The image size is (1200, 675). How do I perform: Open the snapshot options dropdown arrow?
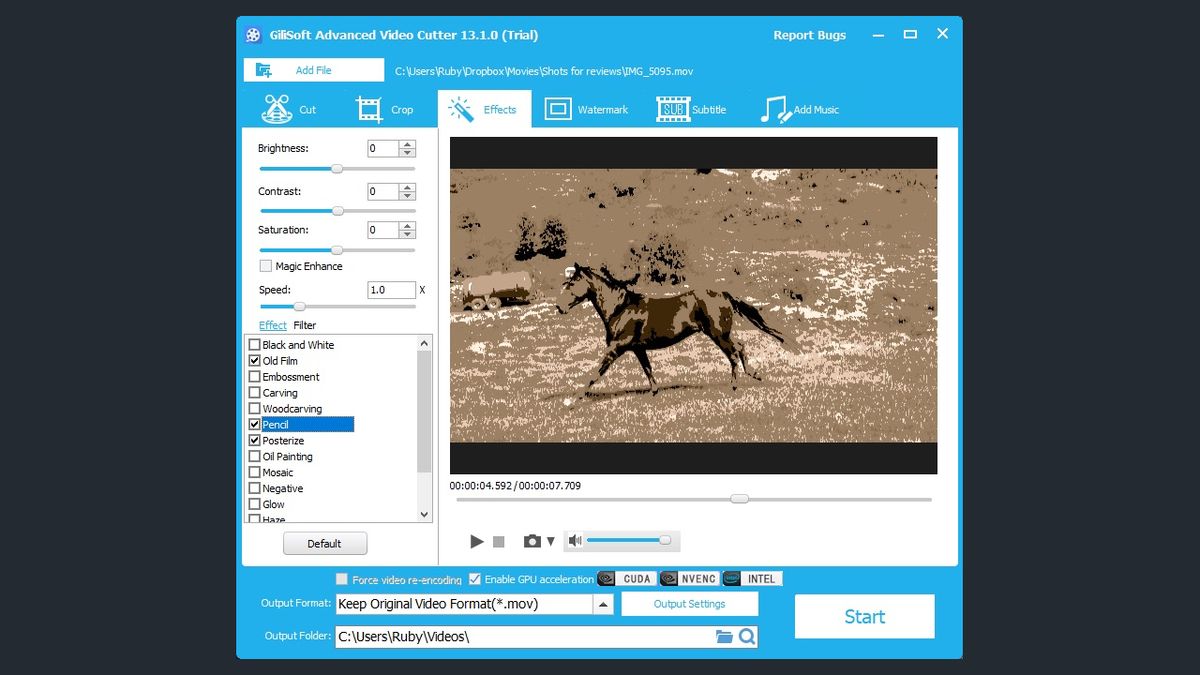tap(552, 539)
